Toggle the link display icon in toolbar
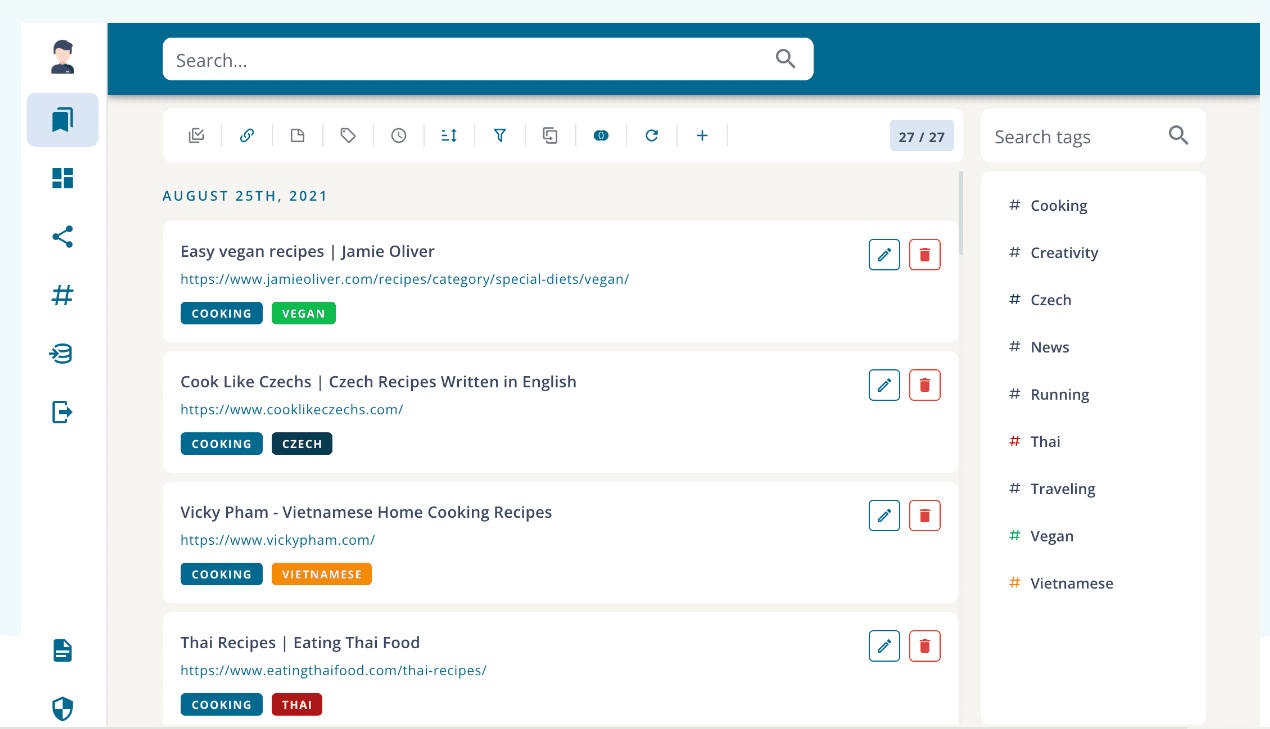This screenshot has height=729, width=1270. (247, 136)
